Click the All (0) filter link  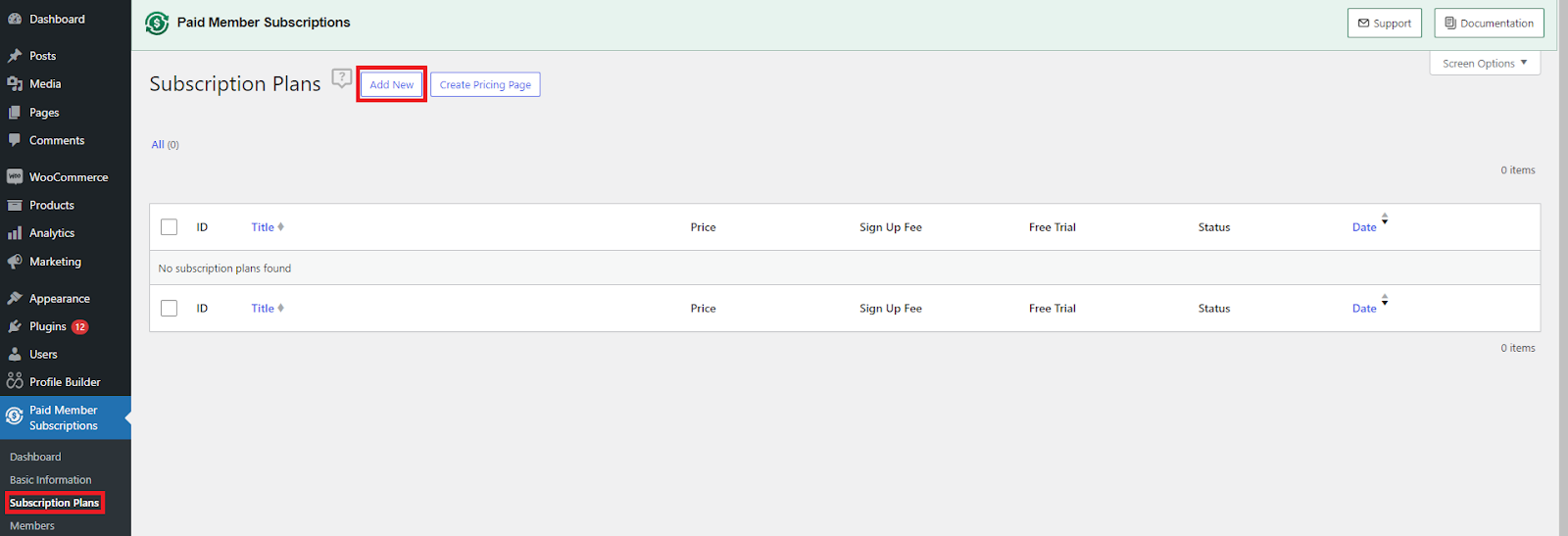[x=165, y=145]
